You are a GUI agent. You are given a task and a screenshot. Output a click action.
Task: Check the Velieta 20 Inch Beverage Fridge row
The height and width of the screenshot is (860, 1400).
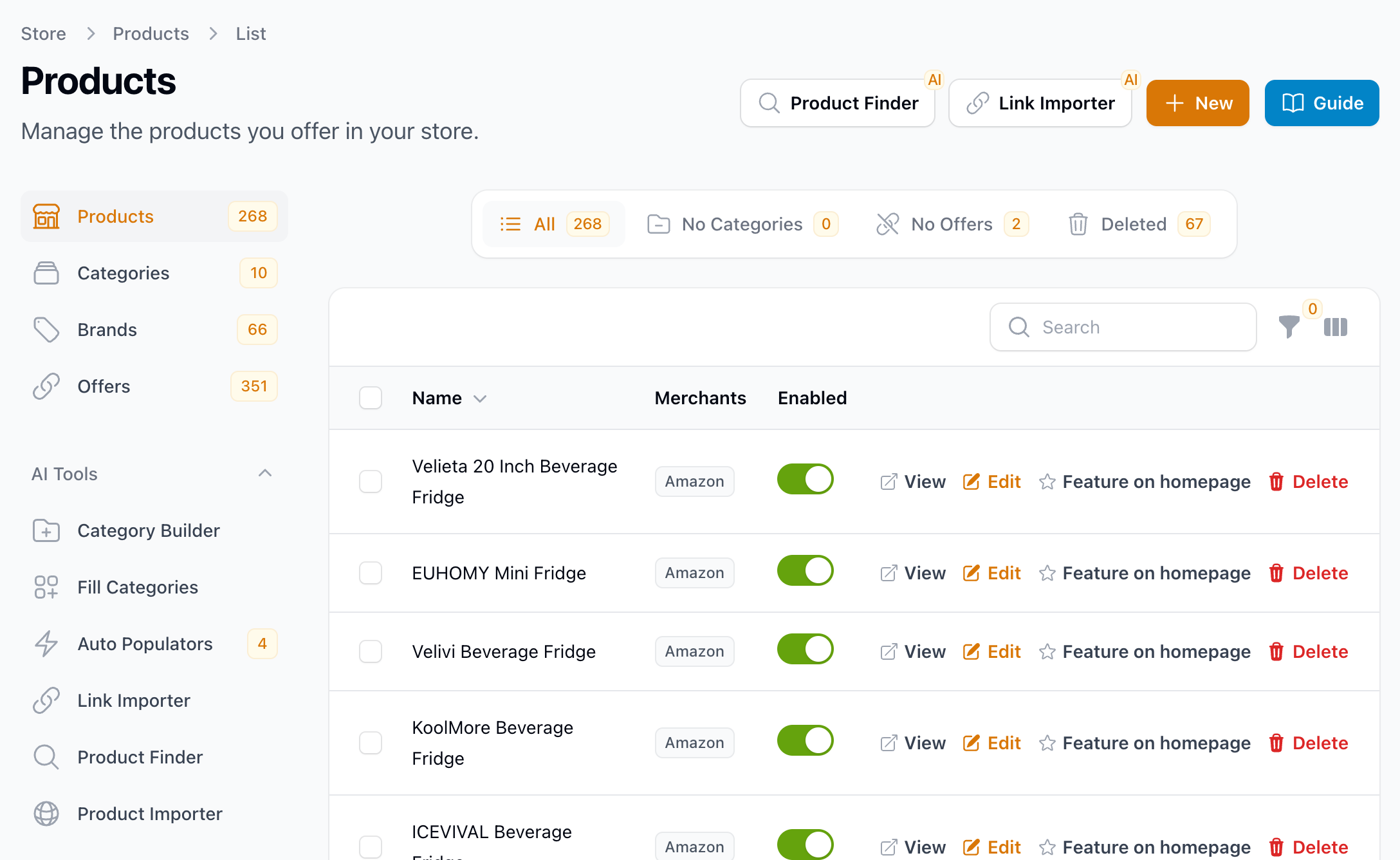coord(371,481)
